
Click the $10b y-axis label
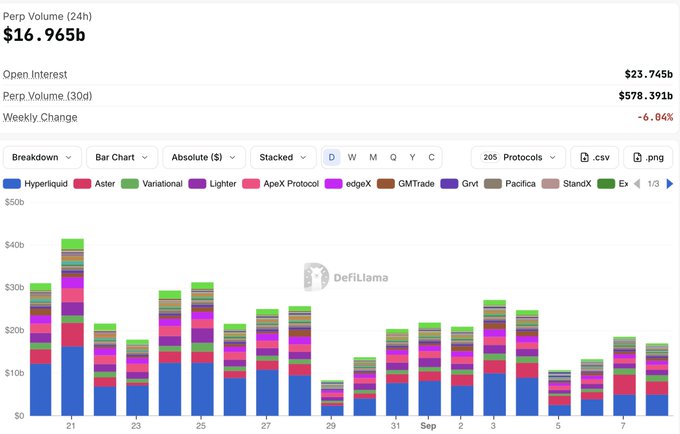point(14,373)
